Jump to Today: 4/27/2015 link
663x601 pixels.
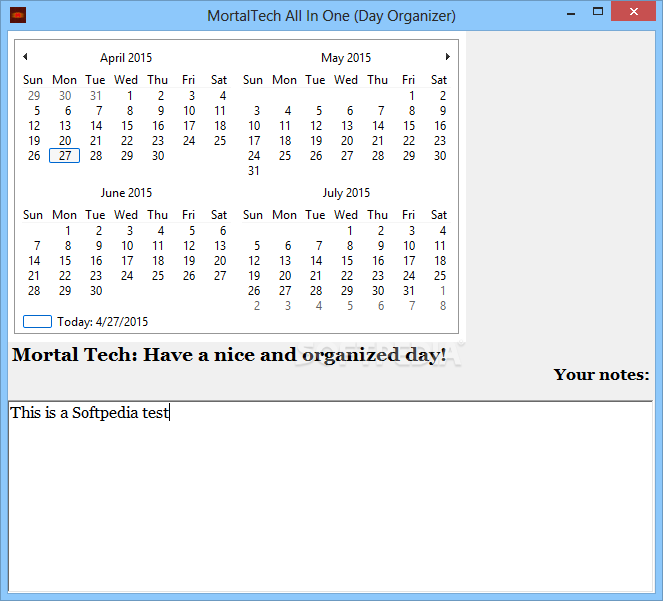click(103, 322)
